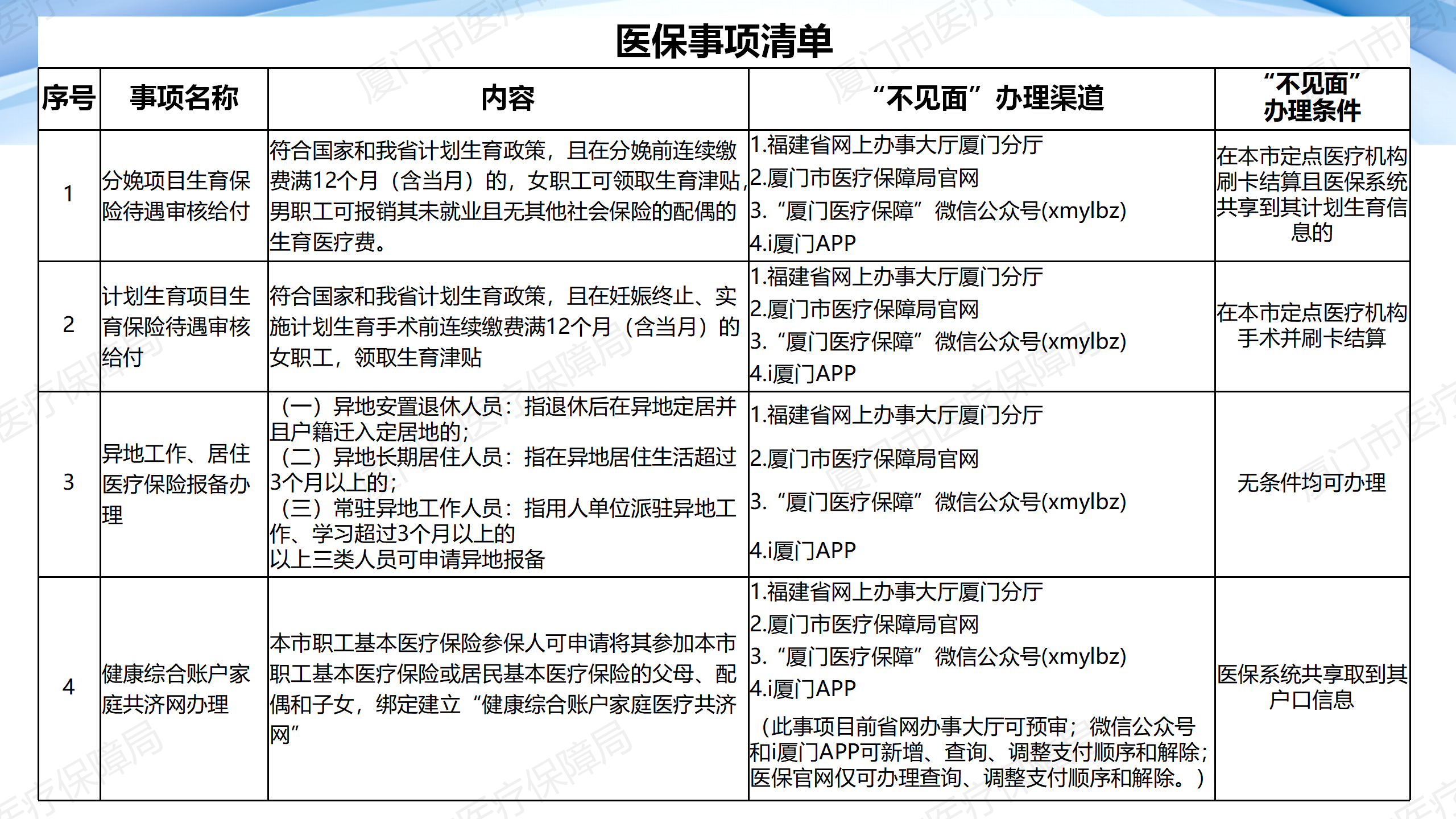The width and height of the screenshot is (1456, 819).
Task: Click 2.厦门市医疗保障局官网 in row 1
Action: pos(864,178)
